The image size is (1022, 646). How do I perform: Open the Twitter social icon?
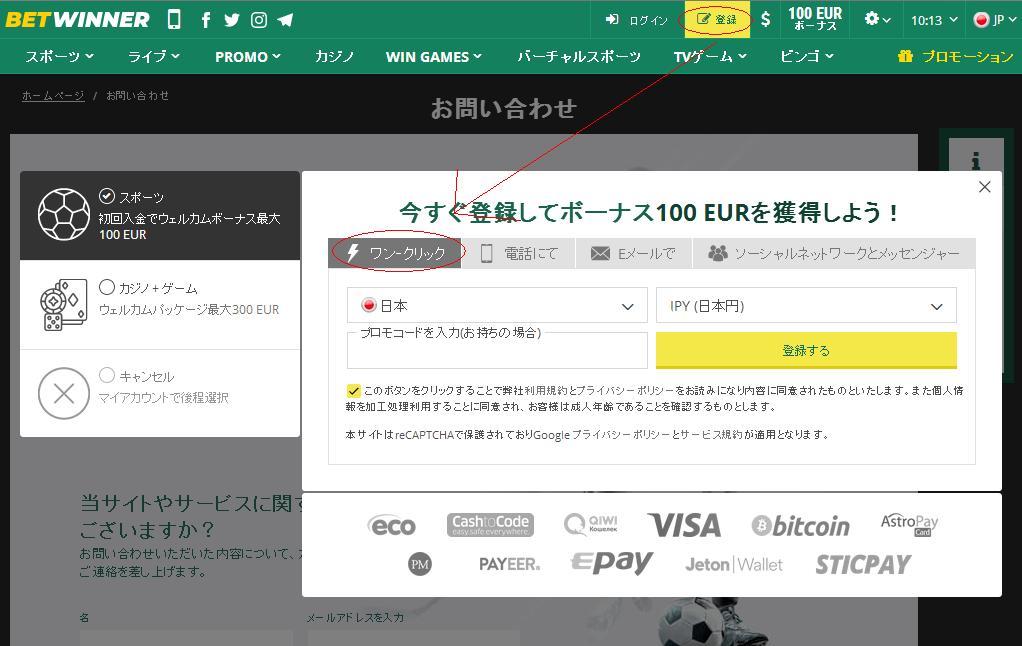tap(232, 20)
